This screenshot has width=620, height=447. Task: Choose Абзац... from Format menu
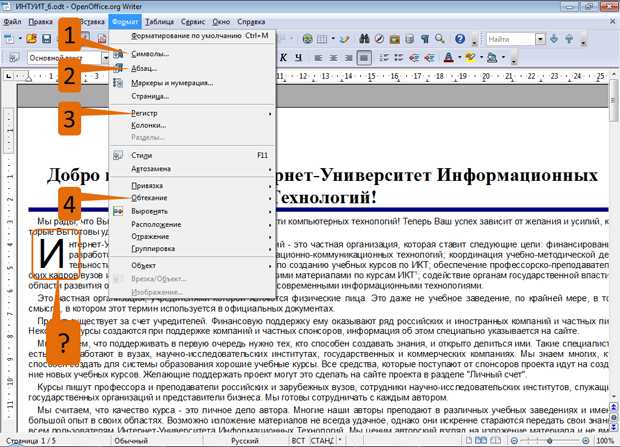point(192,68)
